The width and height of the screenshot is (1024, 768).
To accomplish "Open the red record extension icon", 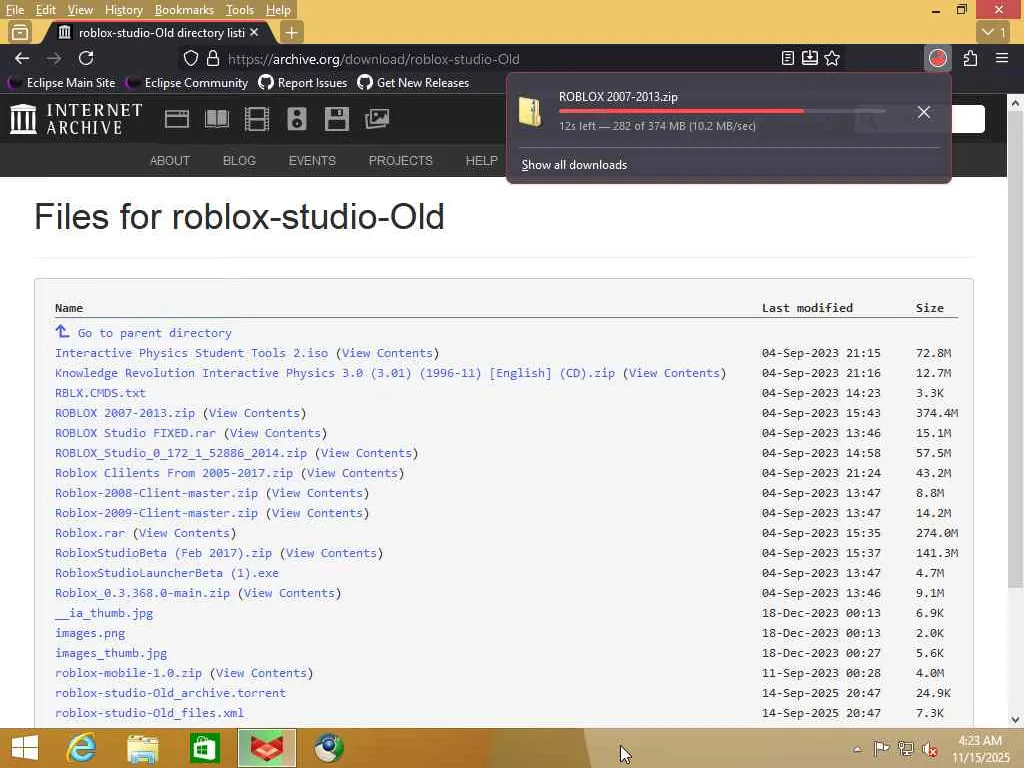I will click(x=938, y=59).
